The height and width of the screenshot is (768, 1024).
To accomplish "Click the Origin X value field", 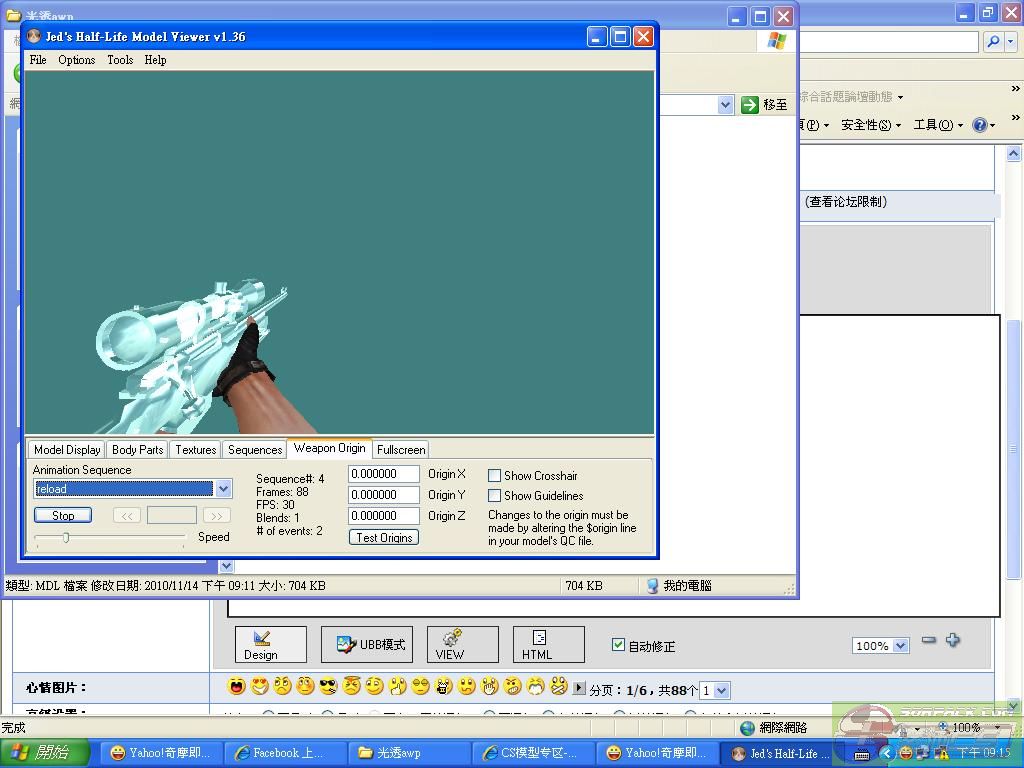I will 383,473.
